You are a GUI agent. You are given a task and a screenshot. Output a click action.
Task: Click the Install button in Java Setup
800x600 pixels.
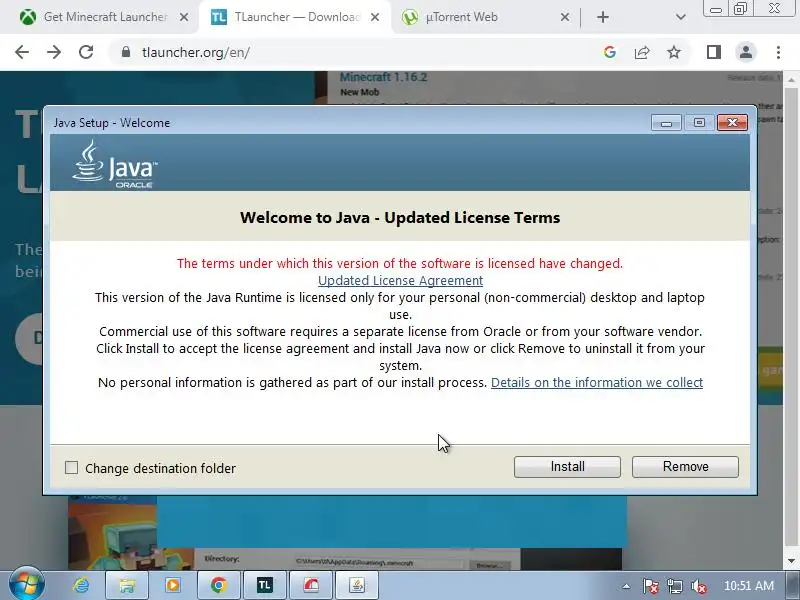click(x=567, y=467)
